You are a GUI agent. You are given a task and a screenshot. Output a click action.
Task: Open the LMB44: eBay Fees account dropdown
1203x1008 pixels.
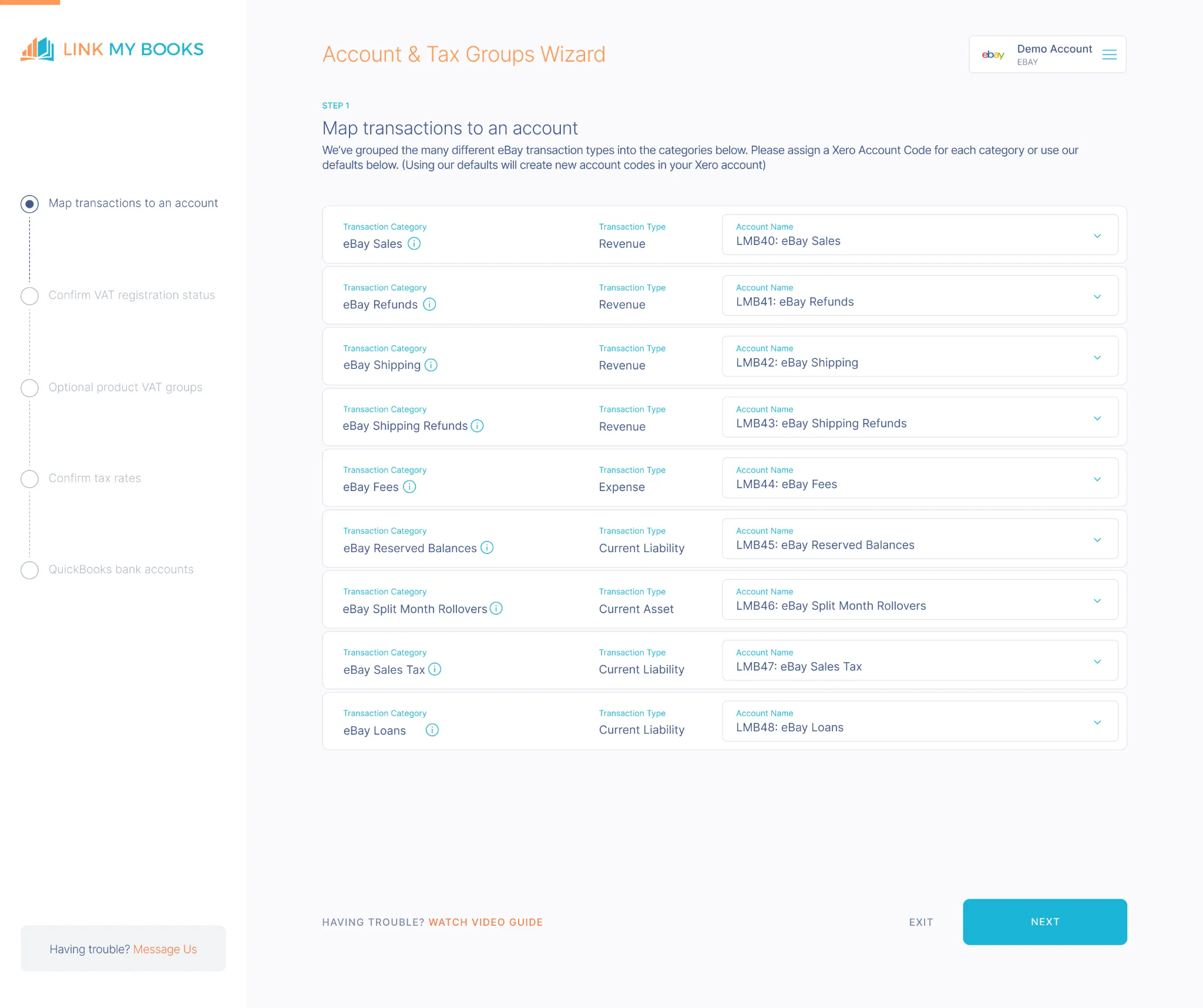coord(920,478)
